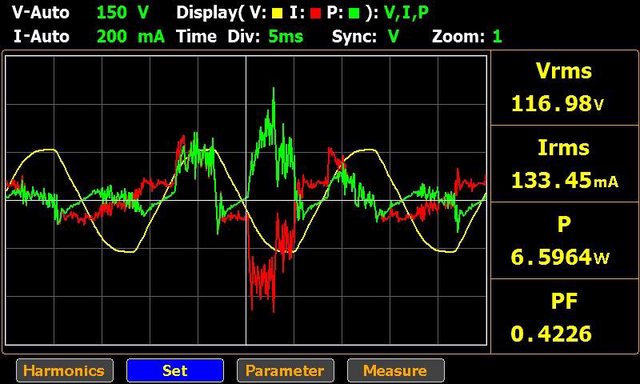Viewport: 640px width, 384px height.
Task: Select the V,I,P display mode value
Action: [407, 13]
